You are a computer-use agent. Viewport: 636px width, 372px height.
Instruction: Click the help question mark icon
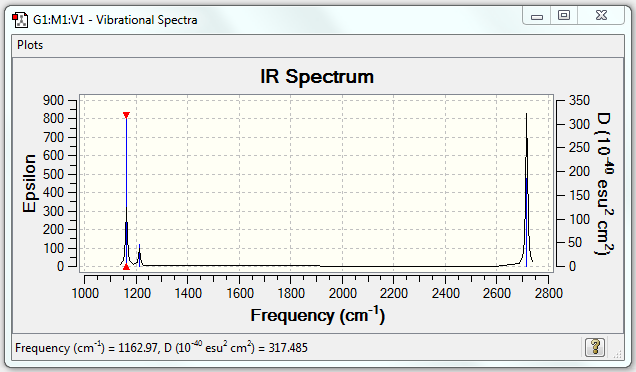tap(595, 347)
